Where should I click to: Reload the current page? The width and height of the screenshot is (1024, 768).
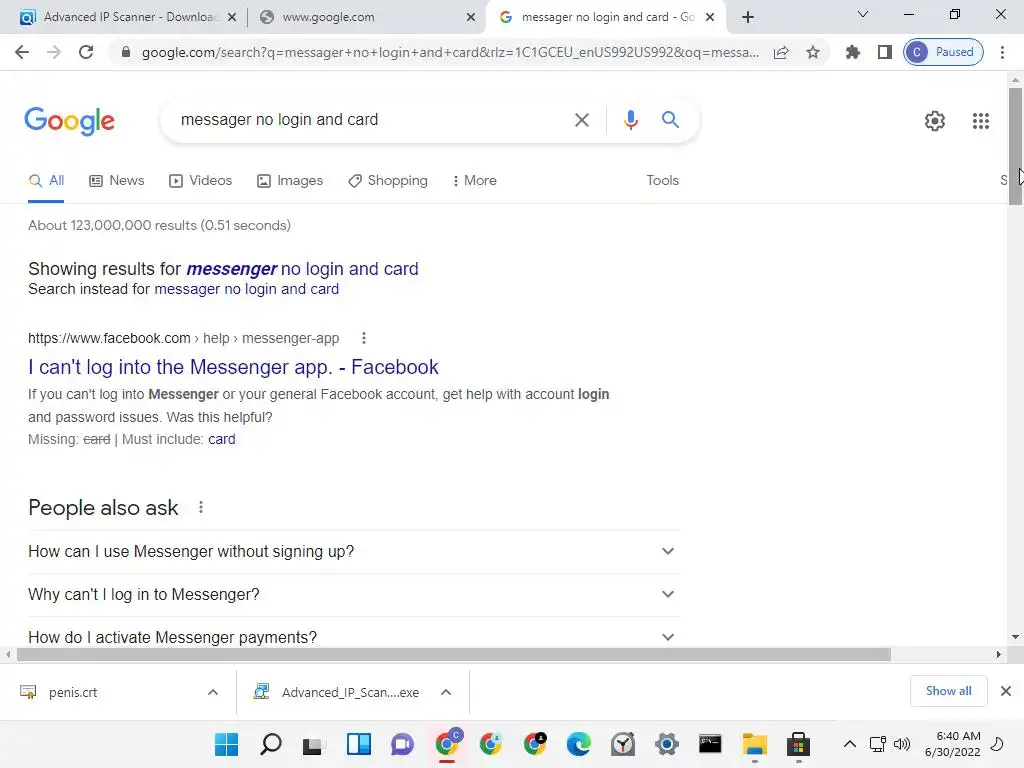pyautogui.click(x=86, y=52)
